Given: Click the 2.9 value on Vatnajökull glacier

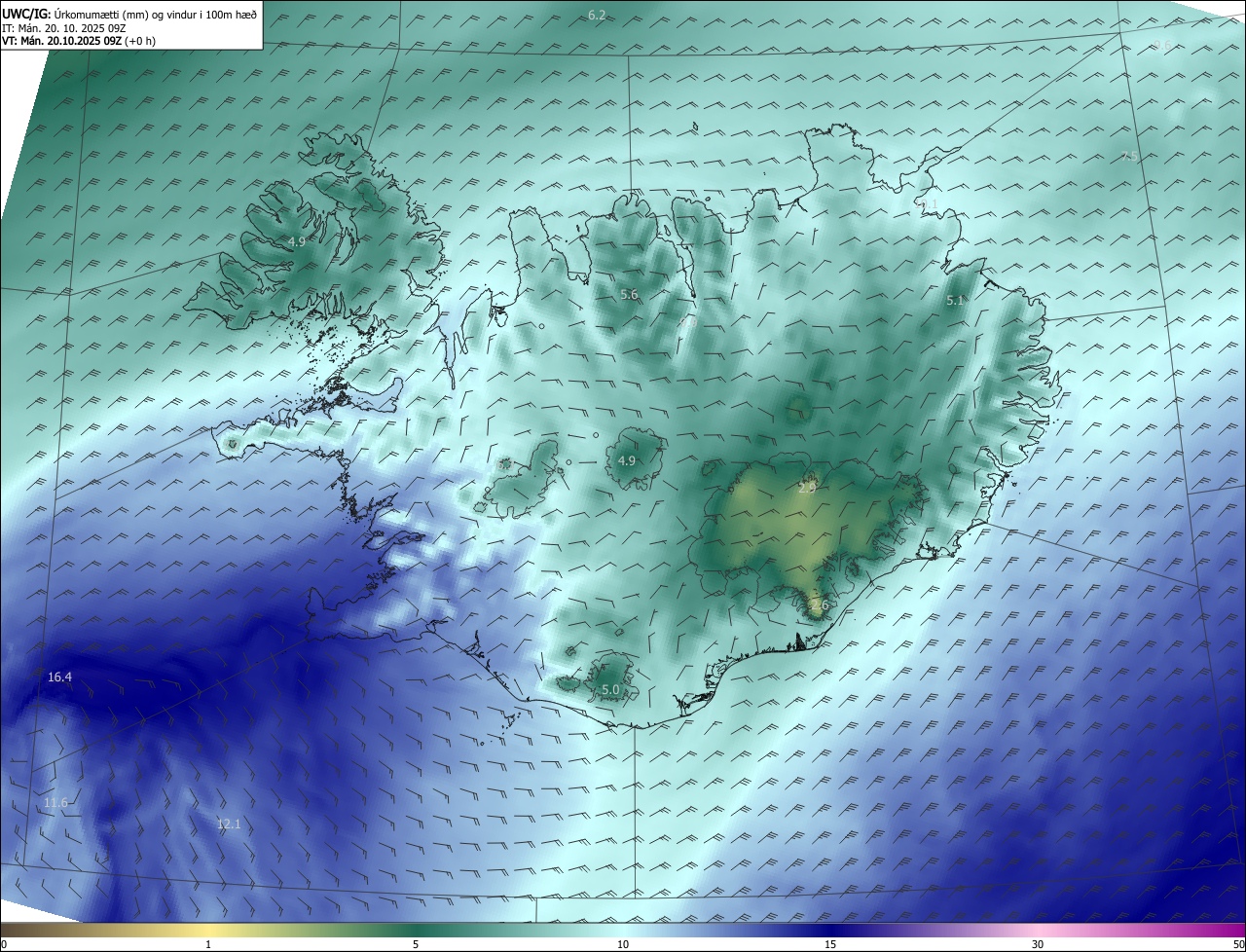Looking at the screenshot, I should pyautogui.click(x=807, y=489).
